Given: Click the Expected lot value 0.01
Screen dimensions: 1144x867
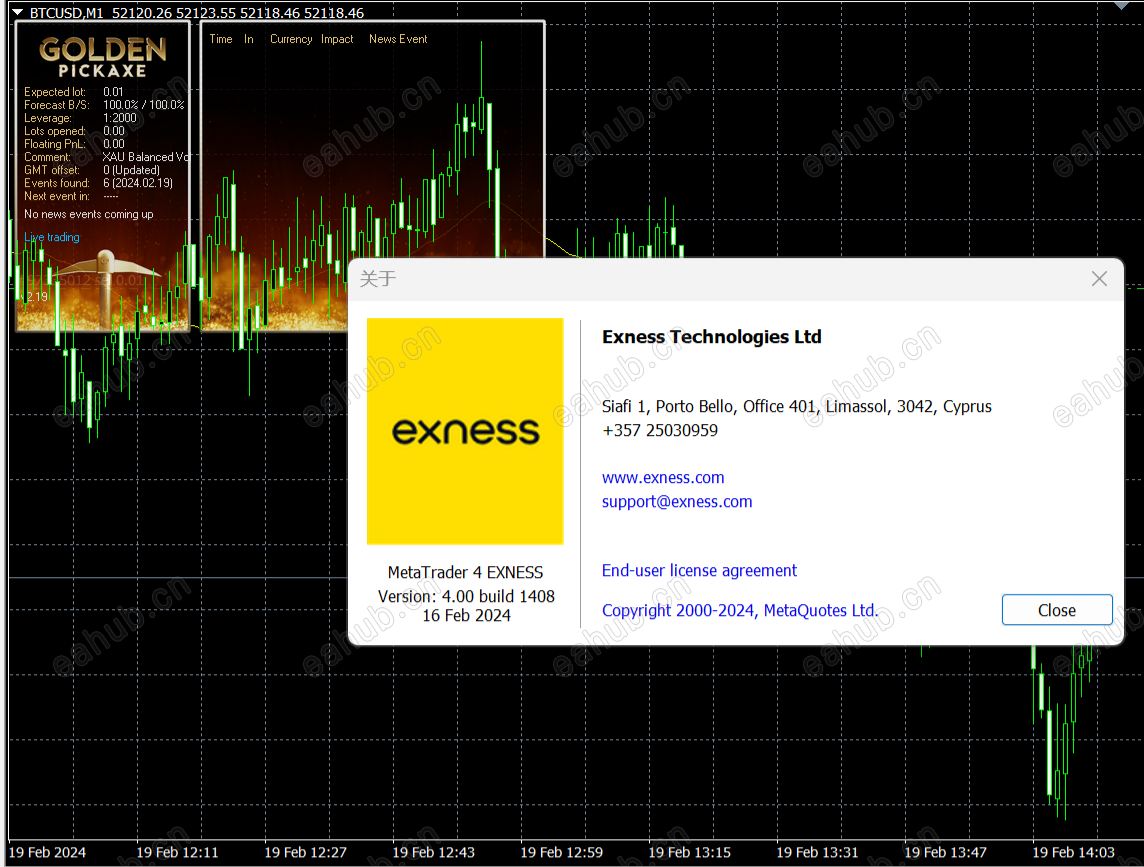Looking at the screenshot, I should (x=113, y=92).
